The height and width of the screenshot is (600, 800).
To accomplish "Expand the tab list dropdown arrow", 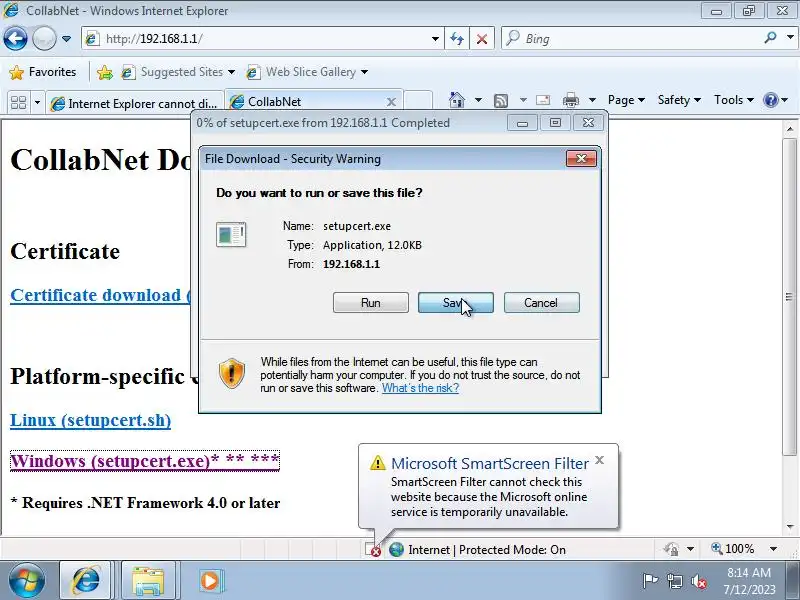I will 37,103.
